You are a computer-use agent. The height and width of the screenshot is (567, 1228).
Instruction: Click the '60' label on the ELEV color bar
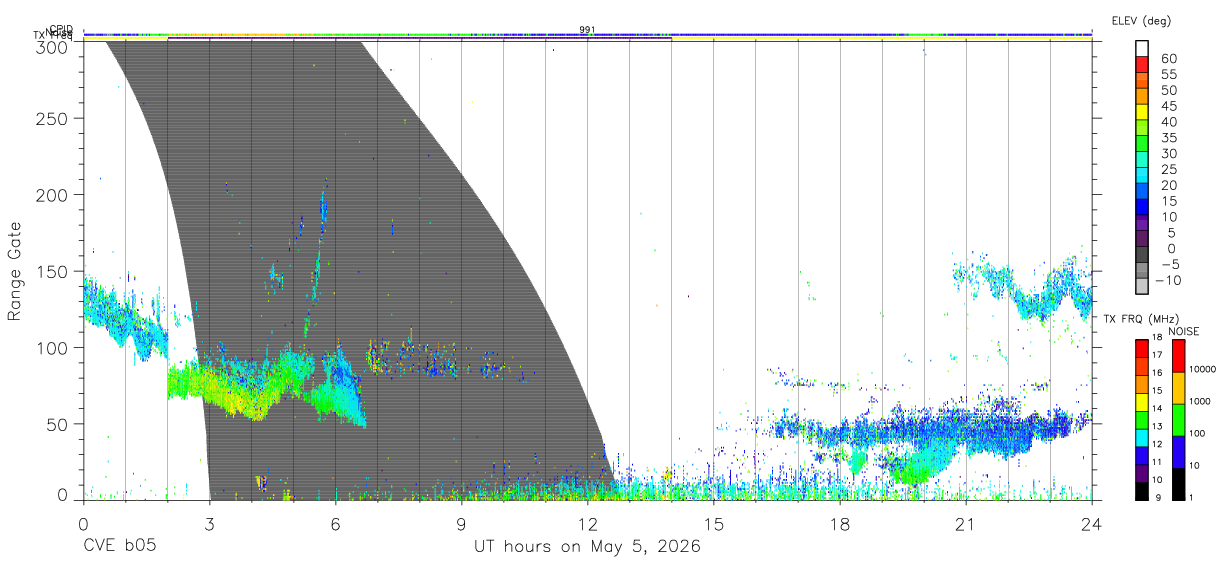click(x=1169, y=59)
